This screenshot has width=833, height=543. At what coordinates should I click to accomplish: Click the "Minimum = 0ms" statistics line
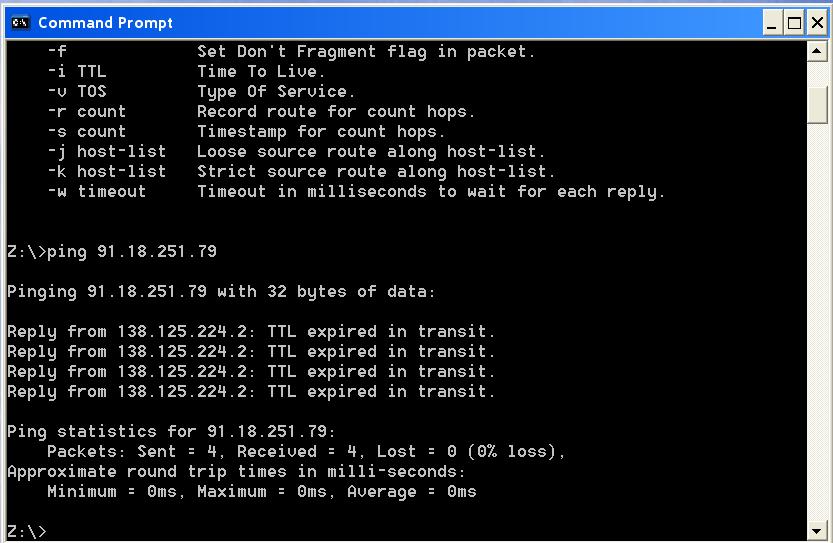coord(261,491)
